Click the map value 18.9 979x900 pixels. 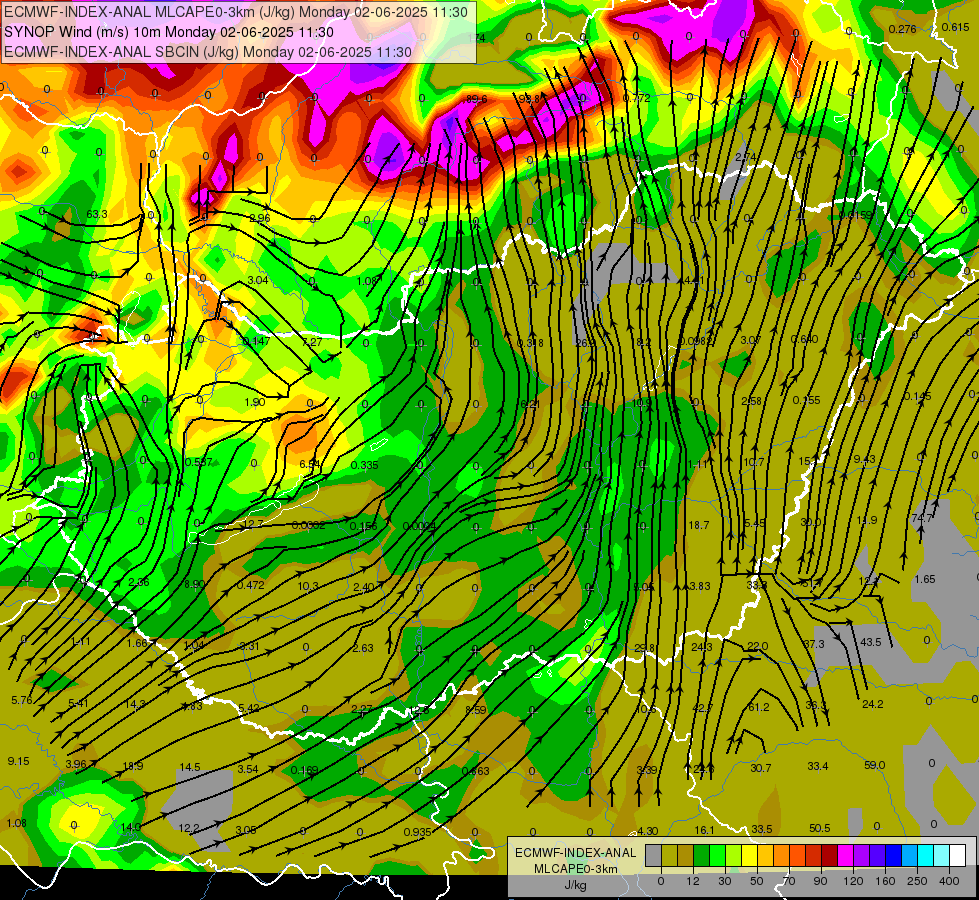[x=132, y=766]
